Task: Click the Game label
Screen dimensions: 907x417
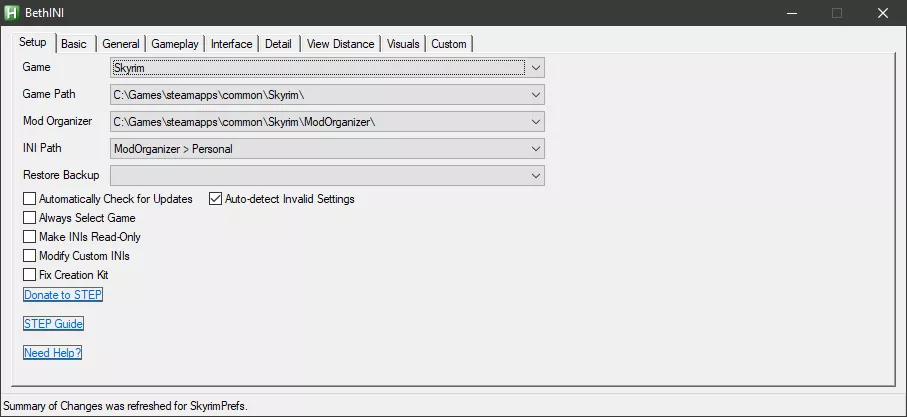Action: 36,67
